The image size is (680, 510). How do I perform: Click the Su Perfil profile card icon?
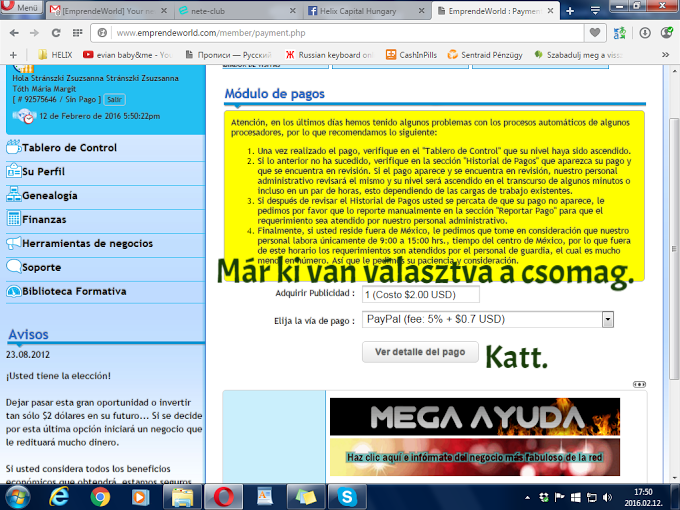click(14, 171)
